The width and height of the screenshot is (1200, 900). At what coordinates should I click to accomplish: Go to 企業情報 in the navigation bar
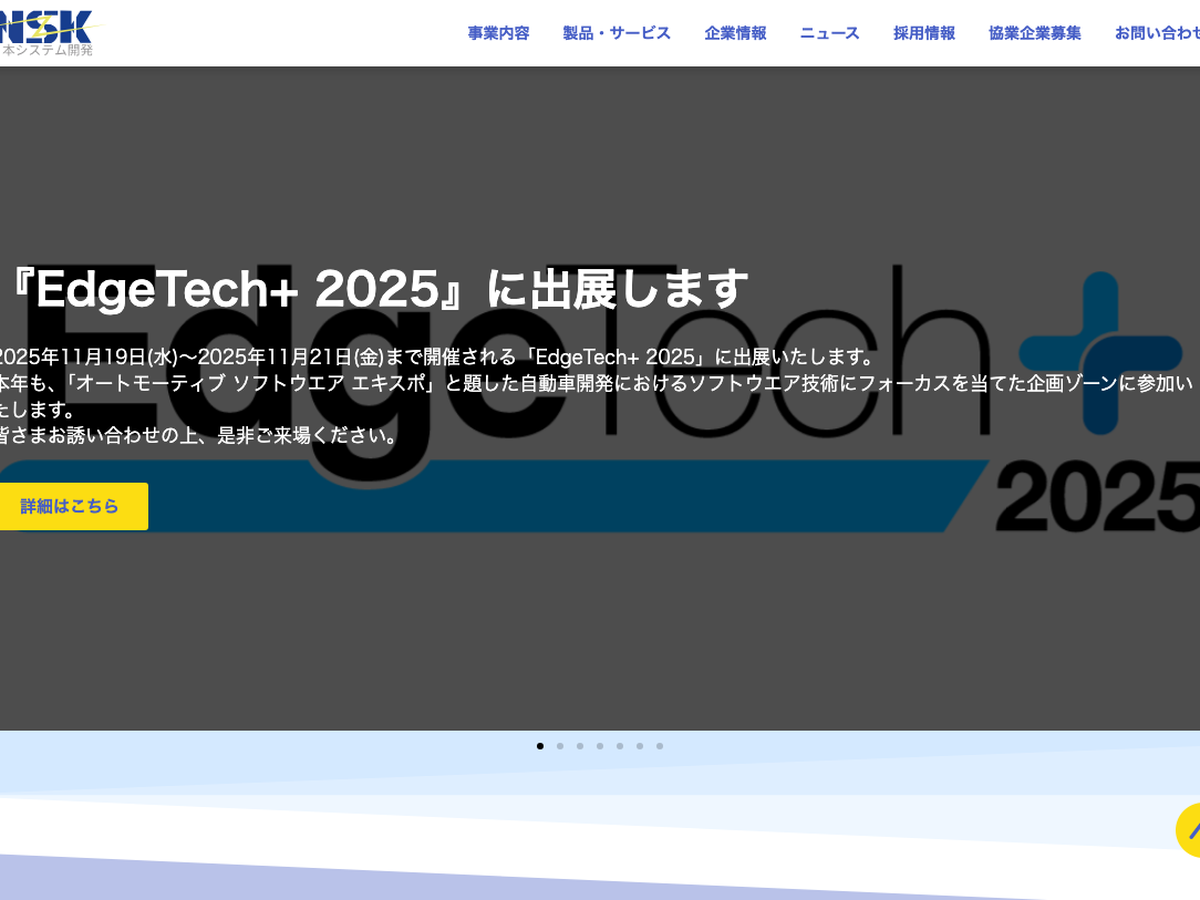(735, 33)
